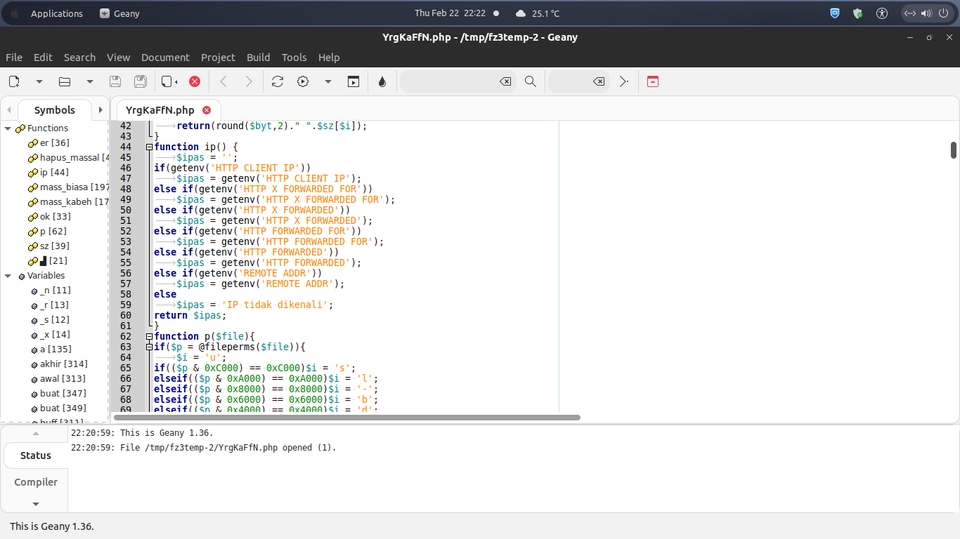Select mass_kabeh function in symbols
Viewport: 960px width, 539px height.
(68, 202)
